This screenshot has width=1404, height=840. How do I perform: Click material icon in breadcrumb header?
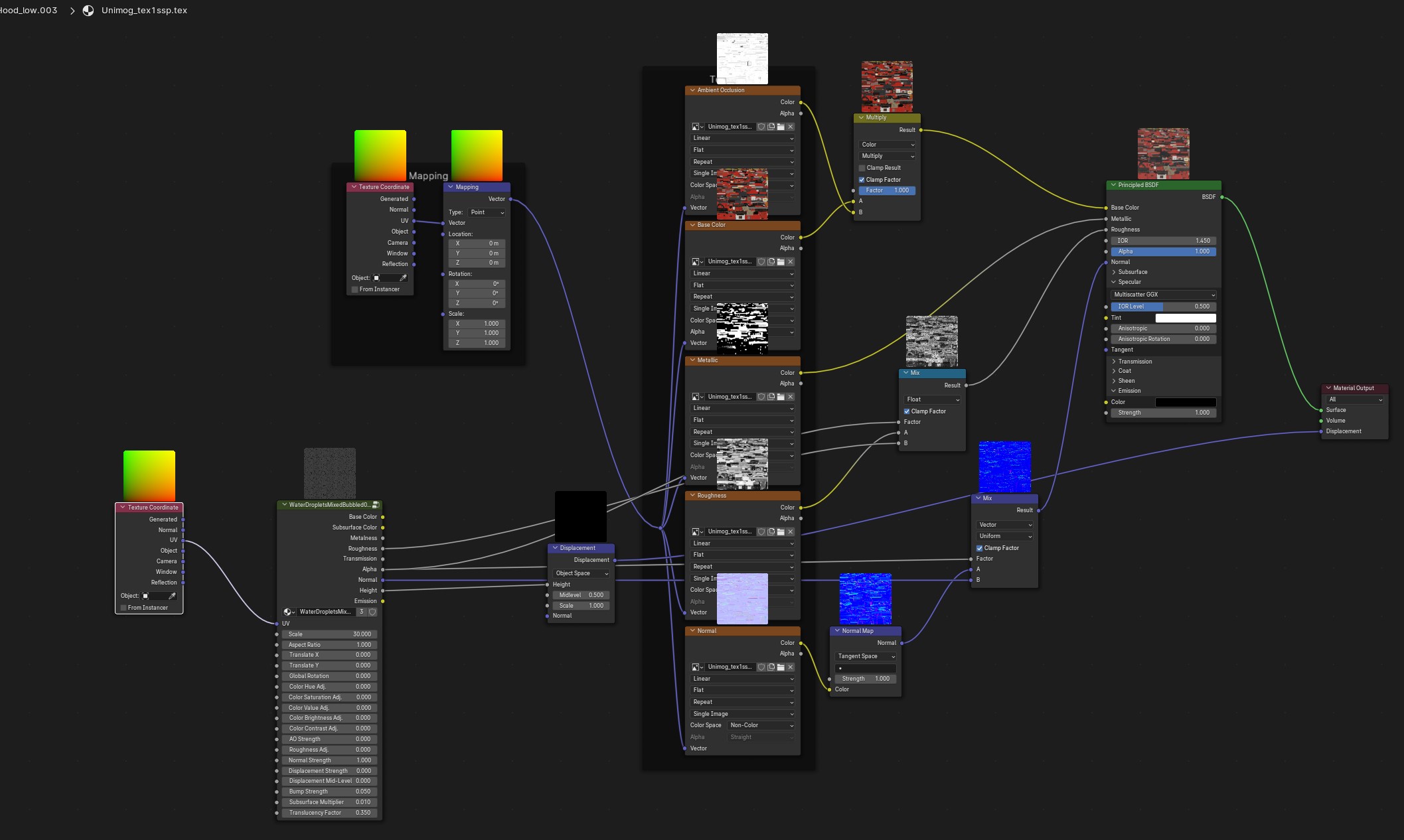point(88,11)
